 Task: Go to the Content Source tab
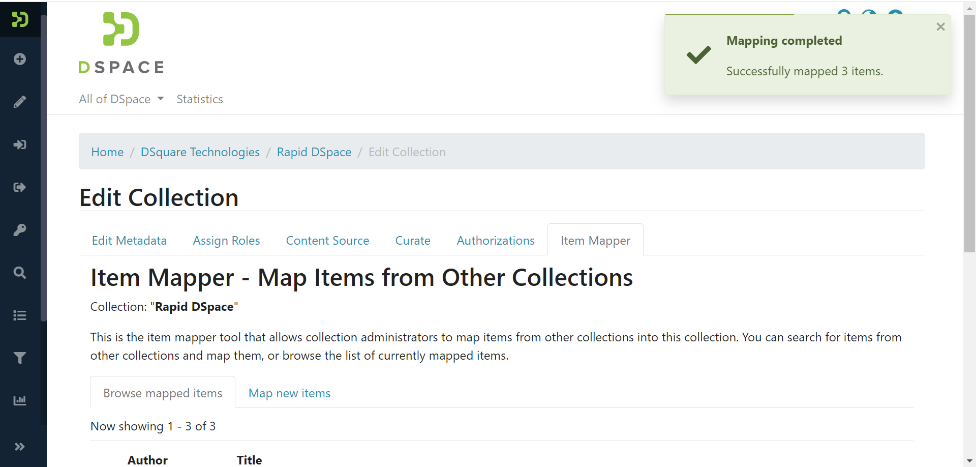point(327,241)
